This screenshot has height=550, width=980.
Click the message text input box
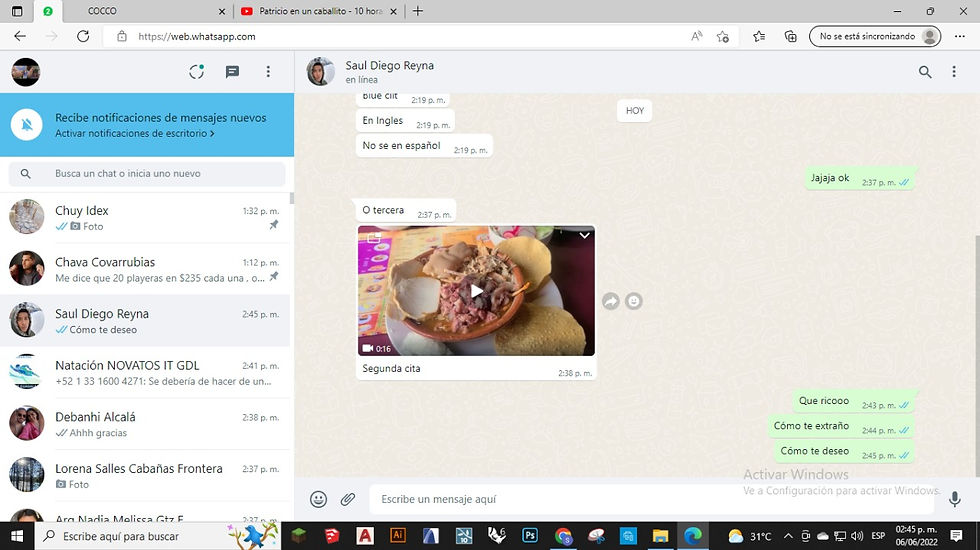(650, 499)
